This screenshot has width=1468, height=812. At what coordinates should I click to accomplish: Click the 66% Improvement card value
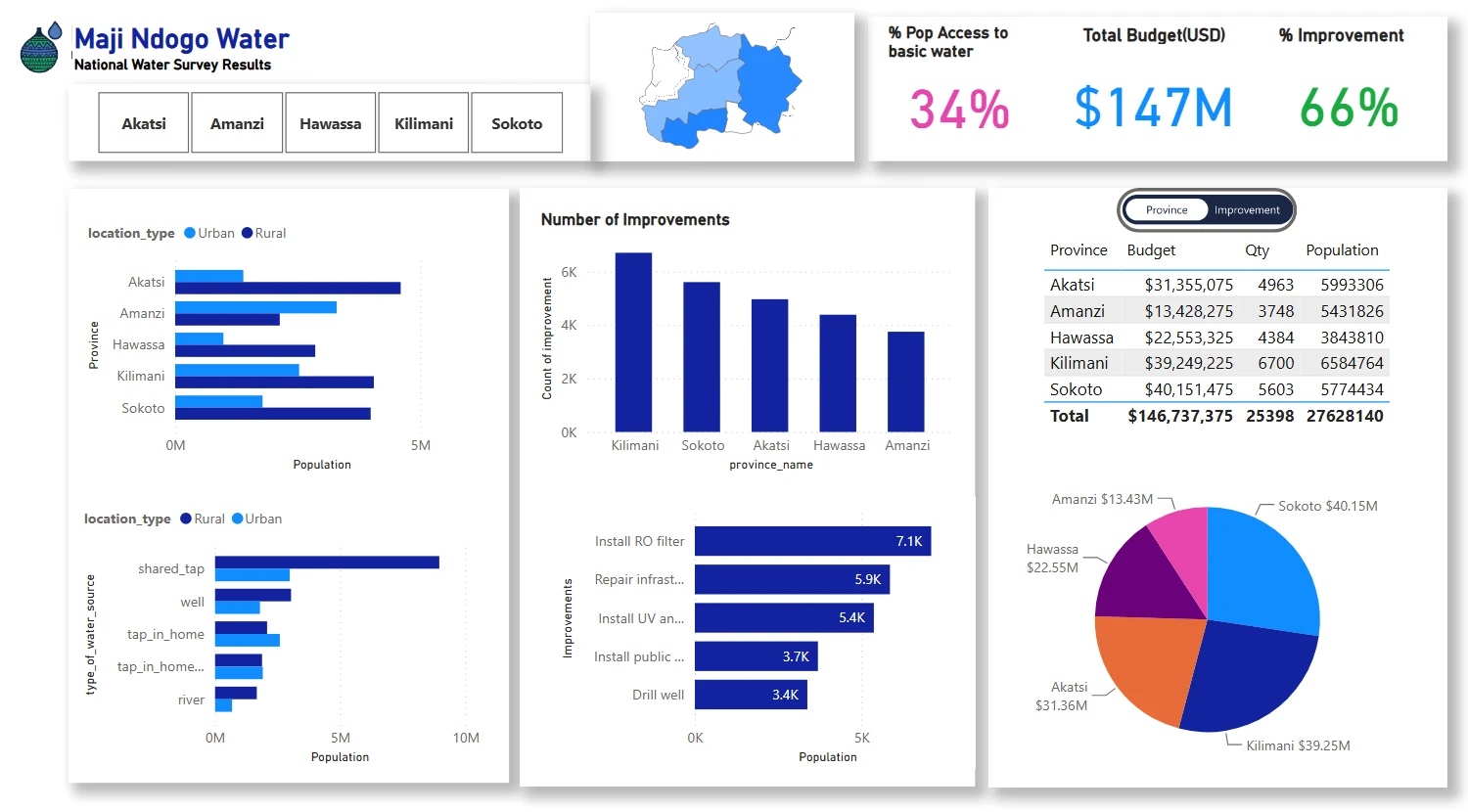1349,108
